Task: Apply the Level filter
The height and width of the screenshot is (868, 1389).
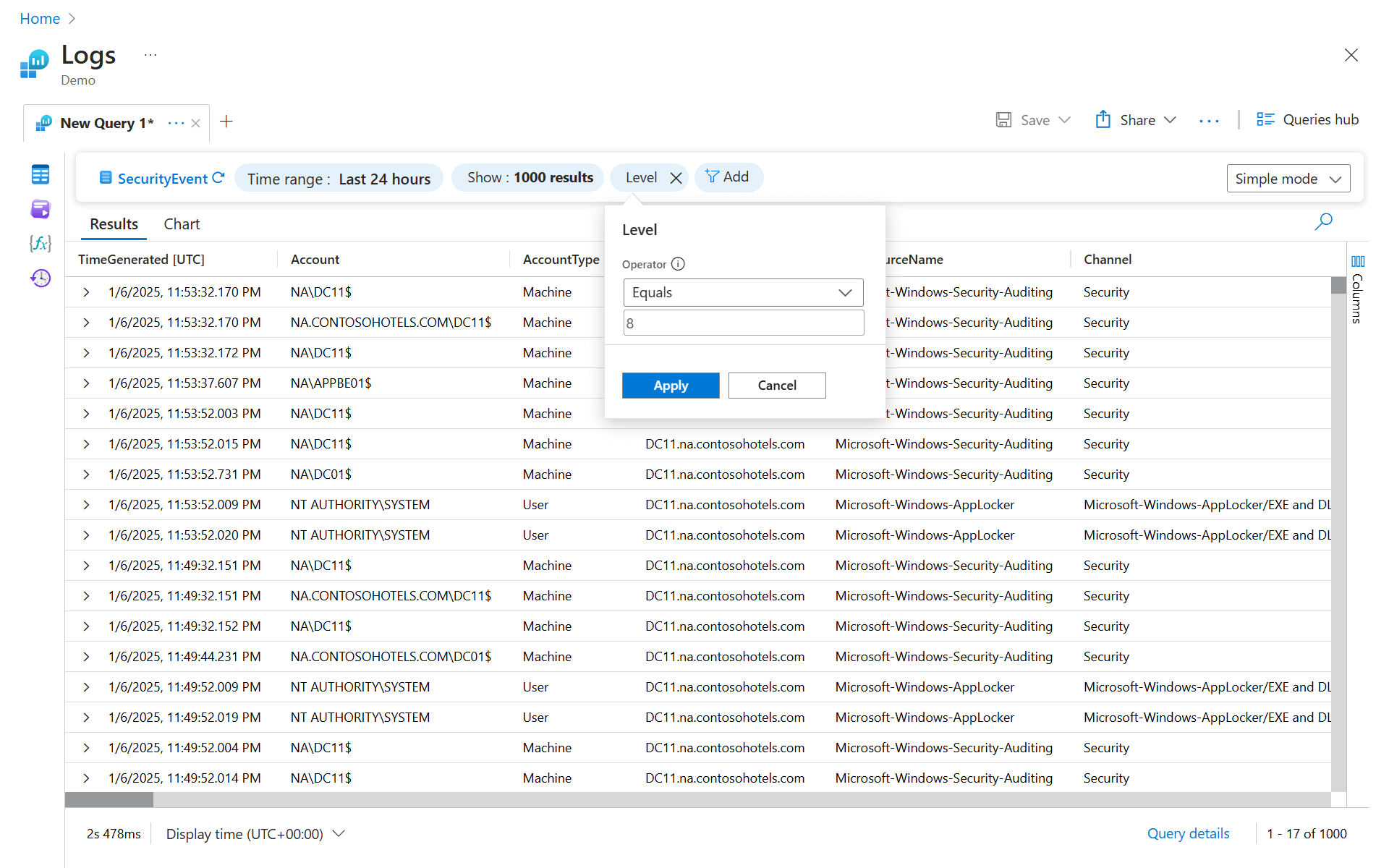Action: pyautogui.click(x=670, y=386)
